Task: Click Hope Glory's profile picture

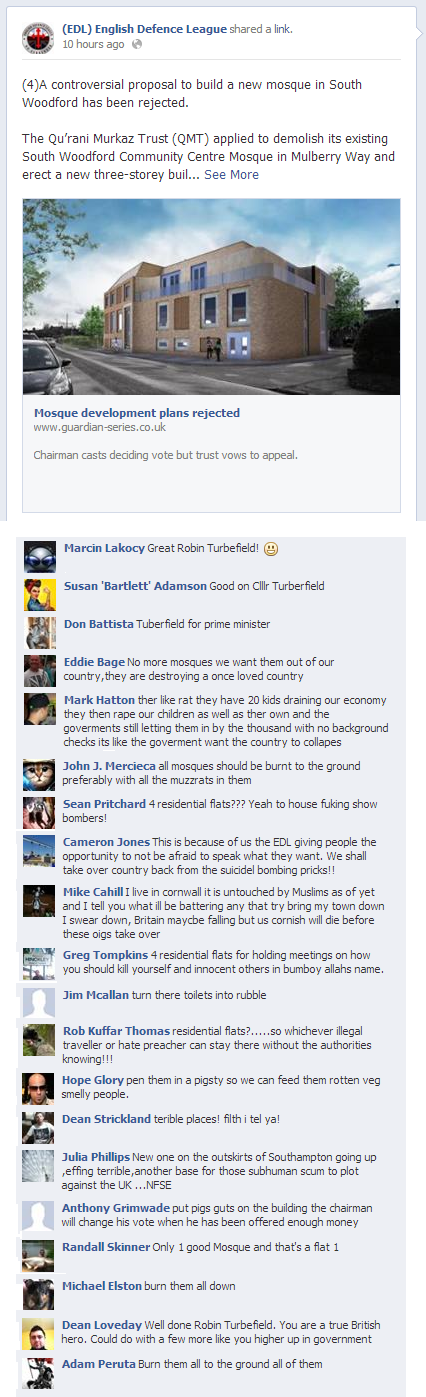Action: tap(39, 1089)
